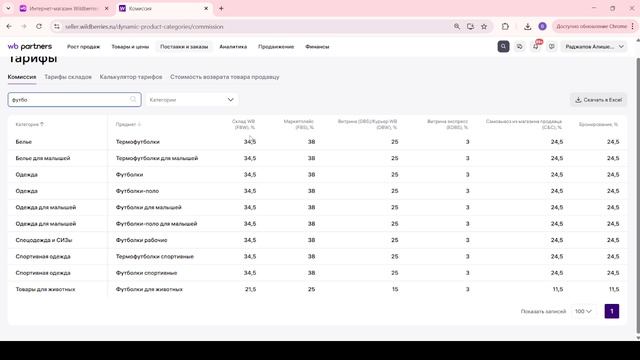The image size is (640, 360).
Task: Open the Поставки и заказы menu
Action: pos(184,47)
